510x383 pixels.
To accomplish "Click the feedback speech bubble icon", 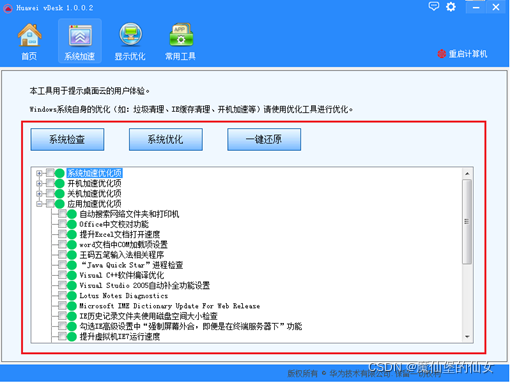I will click(x=433, y=6).
